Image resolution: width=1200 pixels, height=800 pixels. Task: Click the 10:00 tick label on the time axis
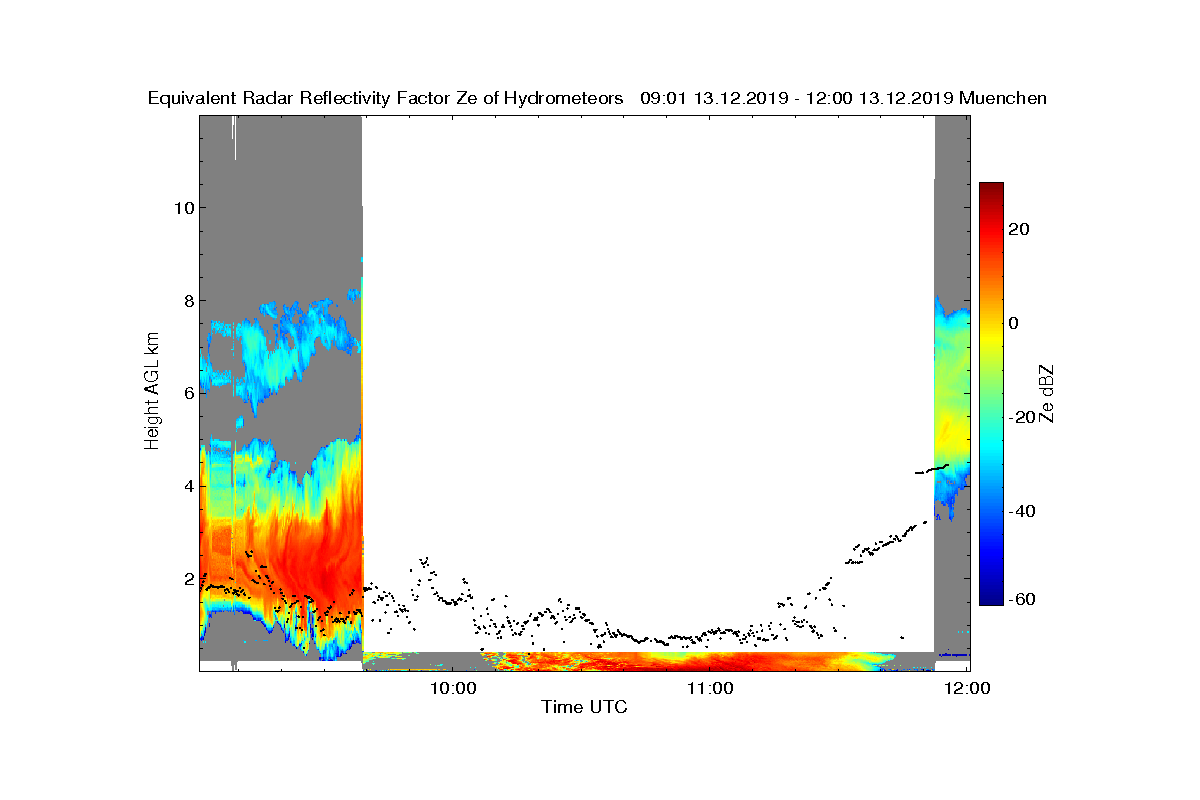click(x=452, y=688)
